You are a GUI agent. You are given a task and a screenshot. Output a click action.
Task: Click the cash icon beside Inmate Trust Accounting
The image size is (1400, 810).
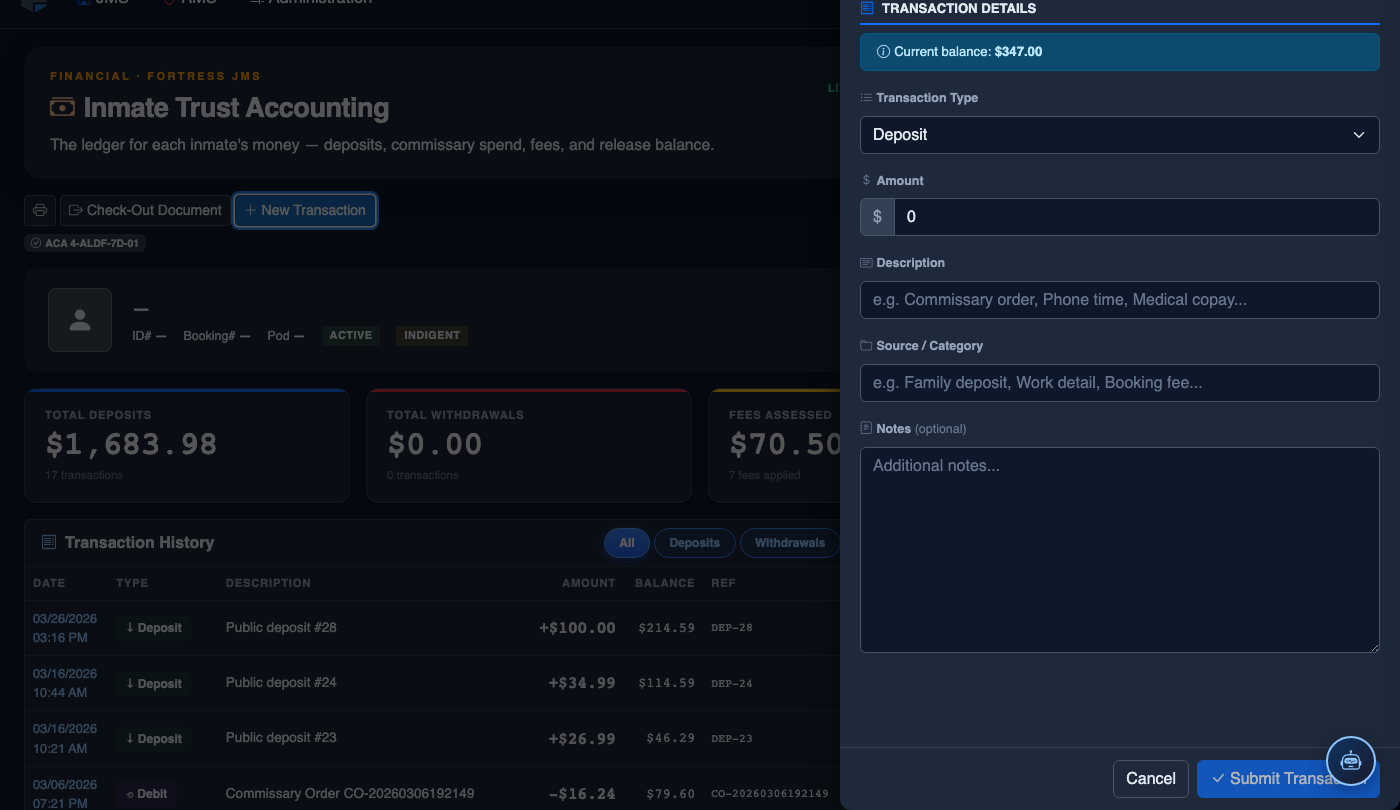62,107
